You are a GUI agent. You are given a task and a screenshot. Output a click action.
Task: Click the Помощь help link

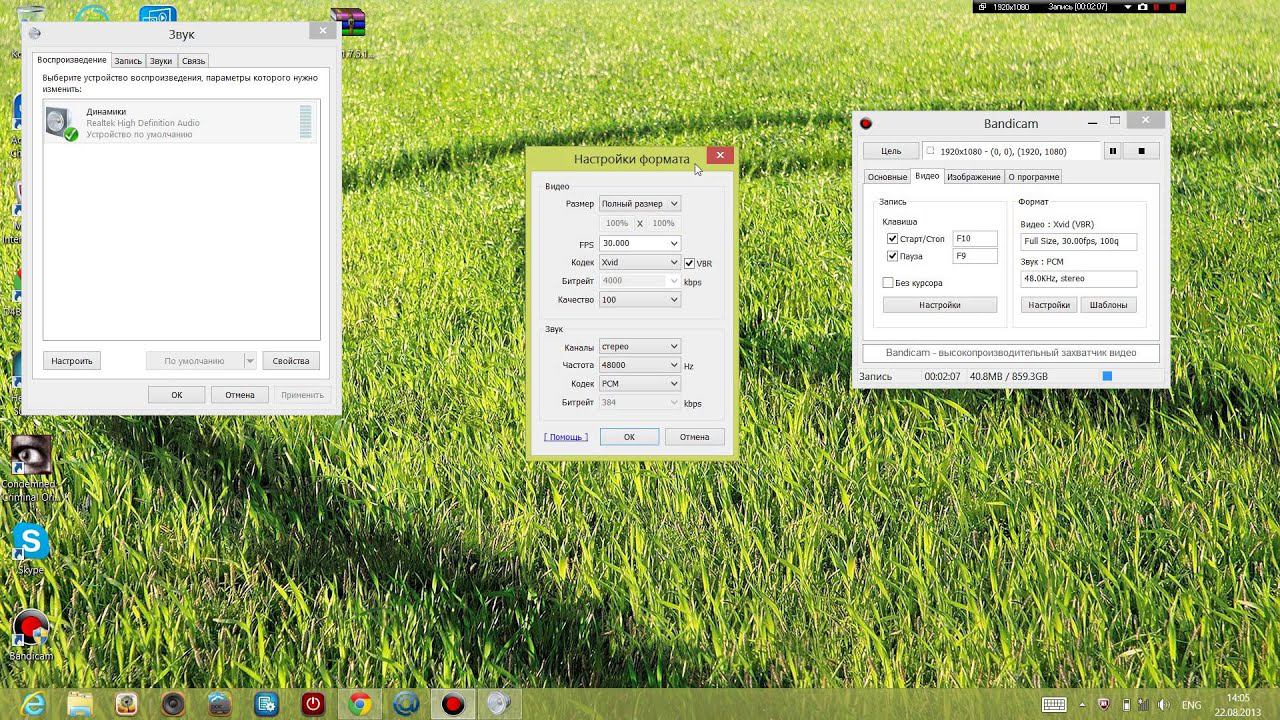click(x=565, y=437)
